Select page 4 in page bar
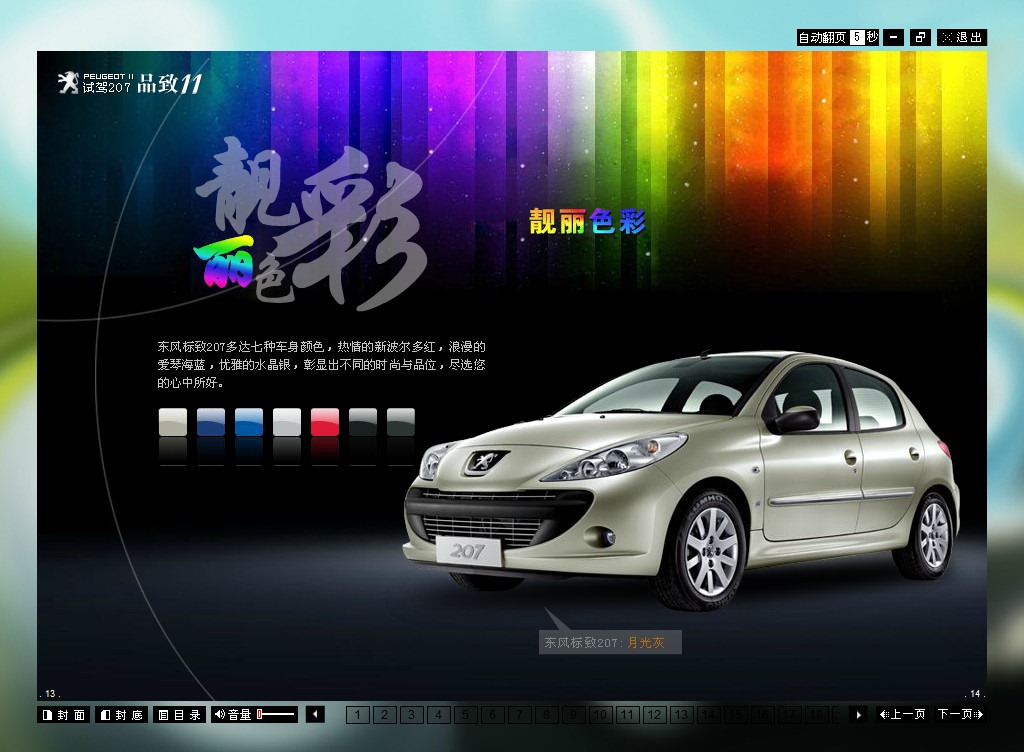 (x=439, y=715)
